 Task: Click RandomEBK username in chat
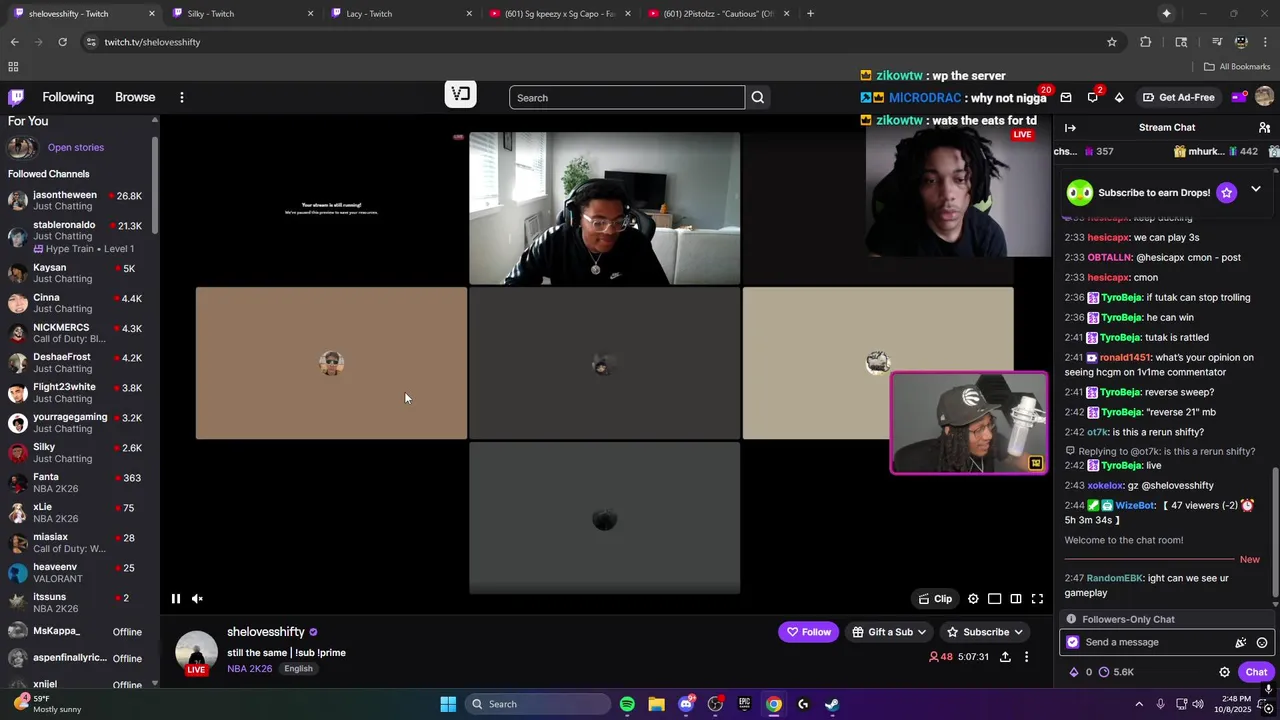(1114, 578)
